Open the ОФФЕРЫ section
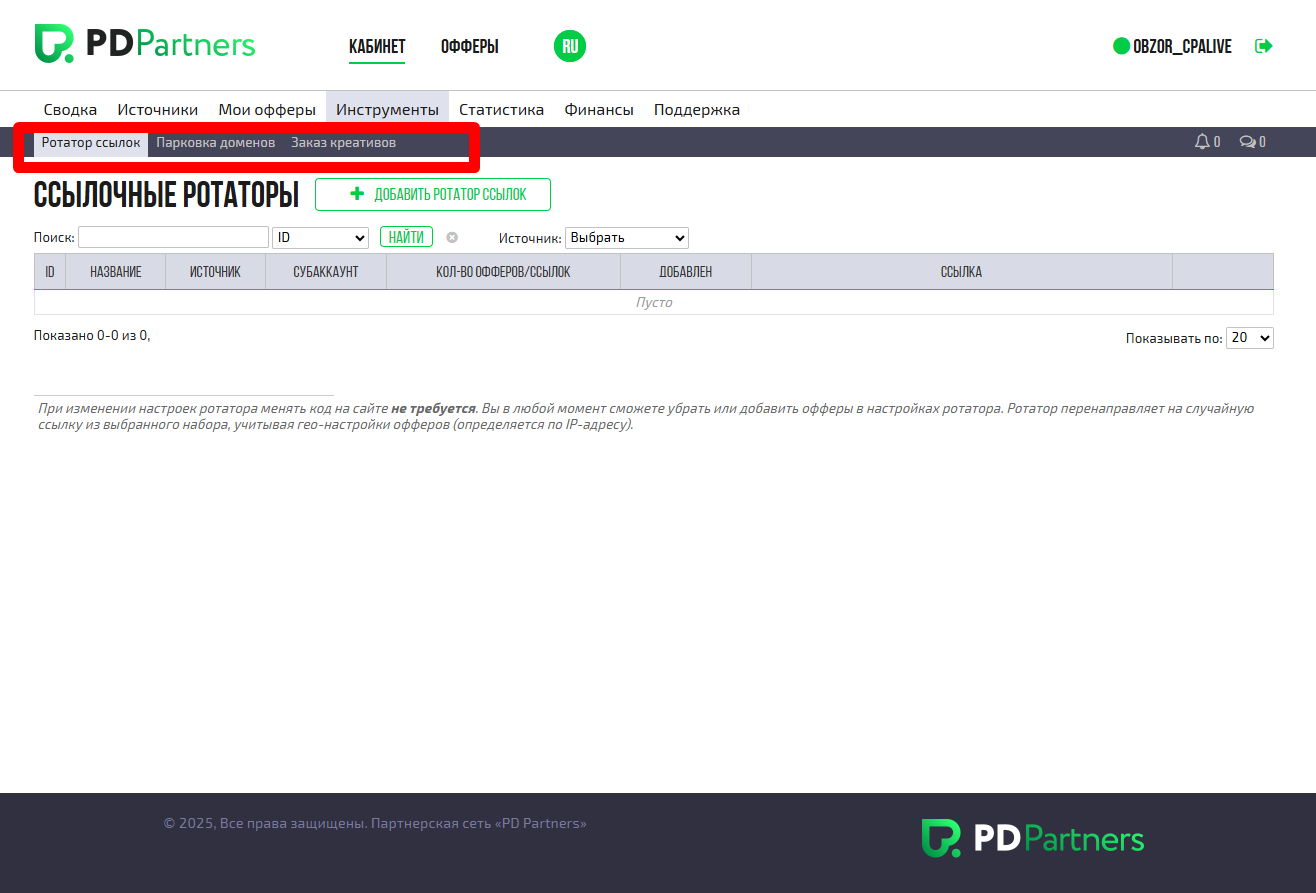The height and width of the screenshot is (893, 1316). pyautogui.click(x=470, y=47)
